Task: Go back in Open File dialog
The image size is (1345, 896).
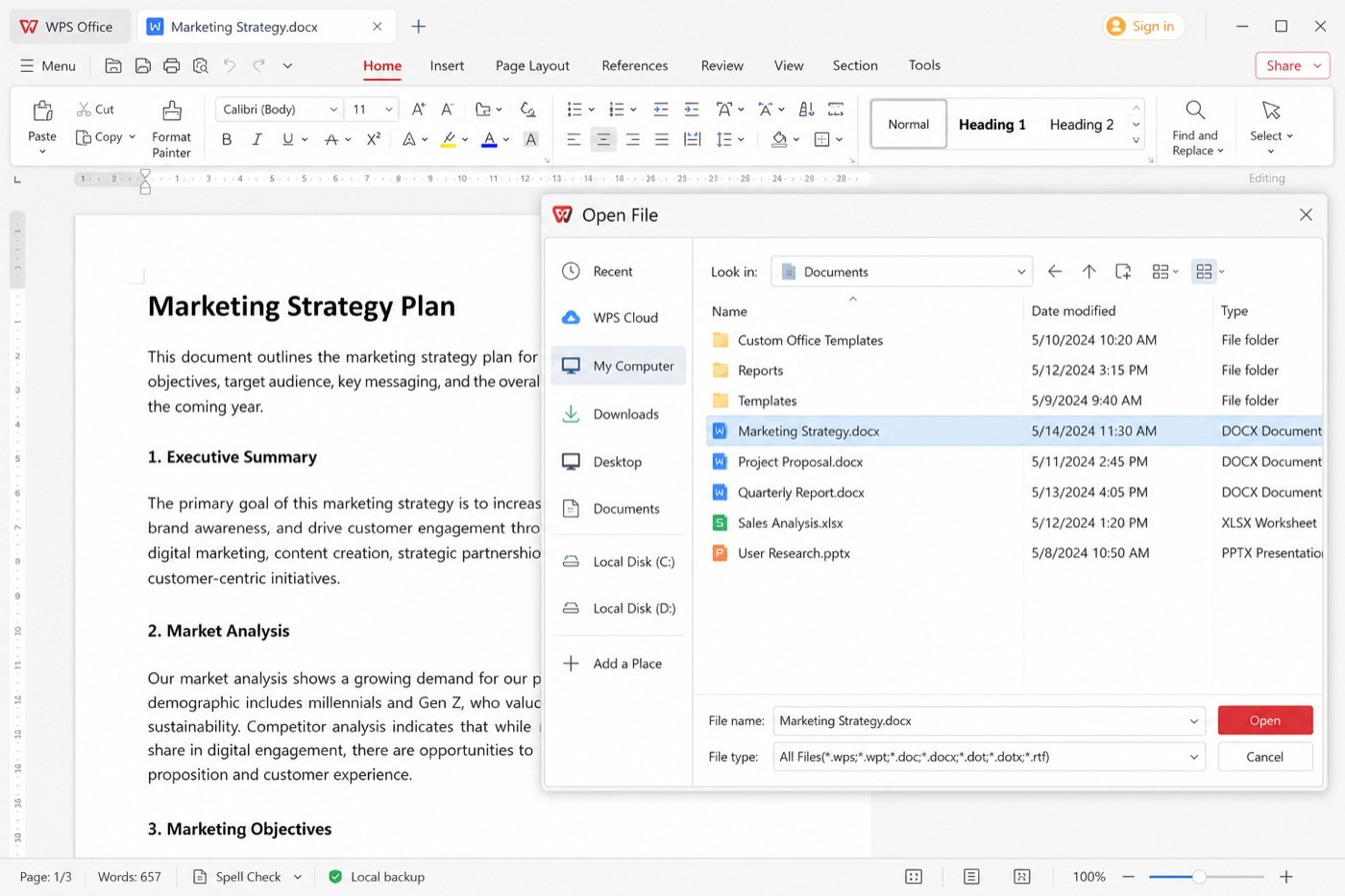Action: [1055, 272]
